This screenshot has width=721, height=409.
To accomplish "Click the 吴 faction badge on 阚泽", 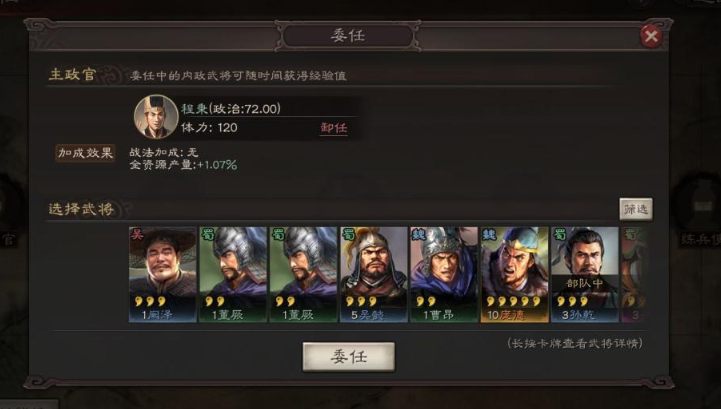I will point(137,235).
